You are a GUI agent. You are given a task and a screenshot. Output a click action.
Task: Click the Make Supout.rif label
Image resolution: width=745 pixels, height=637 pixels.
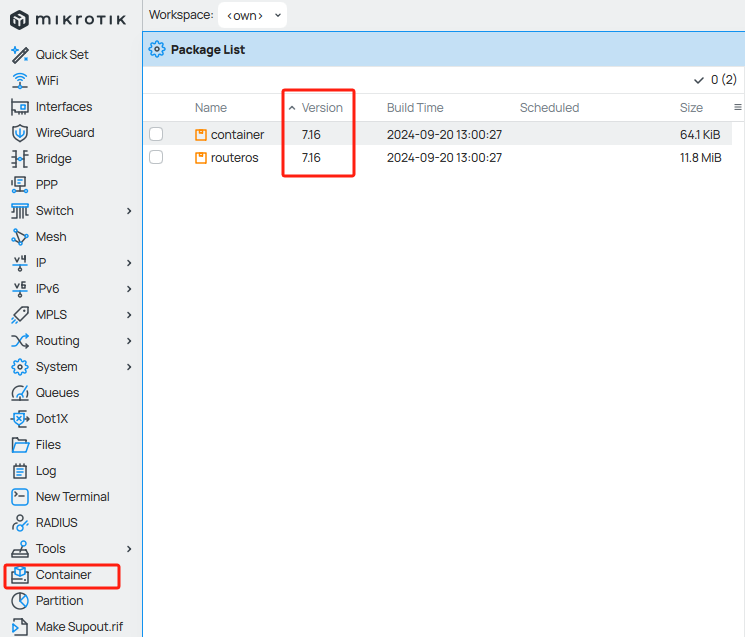tap(79, 627)
